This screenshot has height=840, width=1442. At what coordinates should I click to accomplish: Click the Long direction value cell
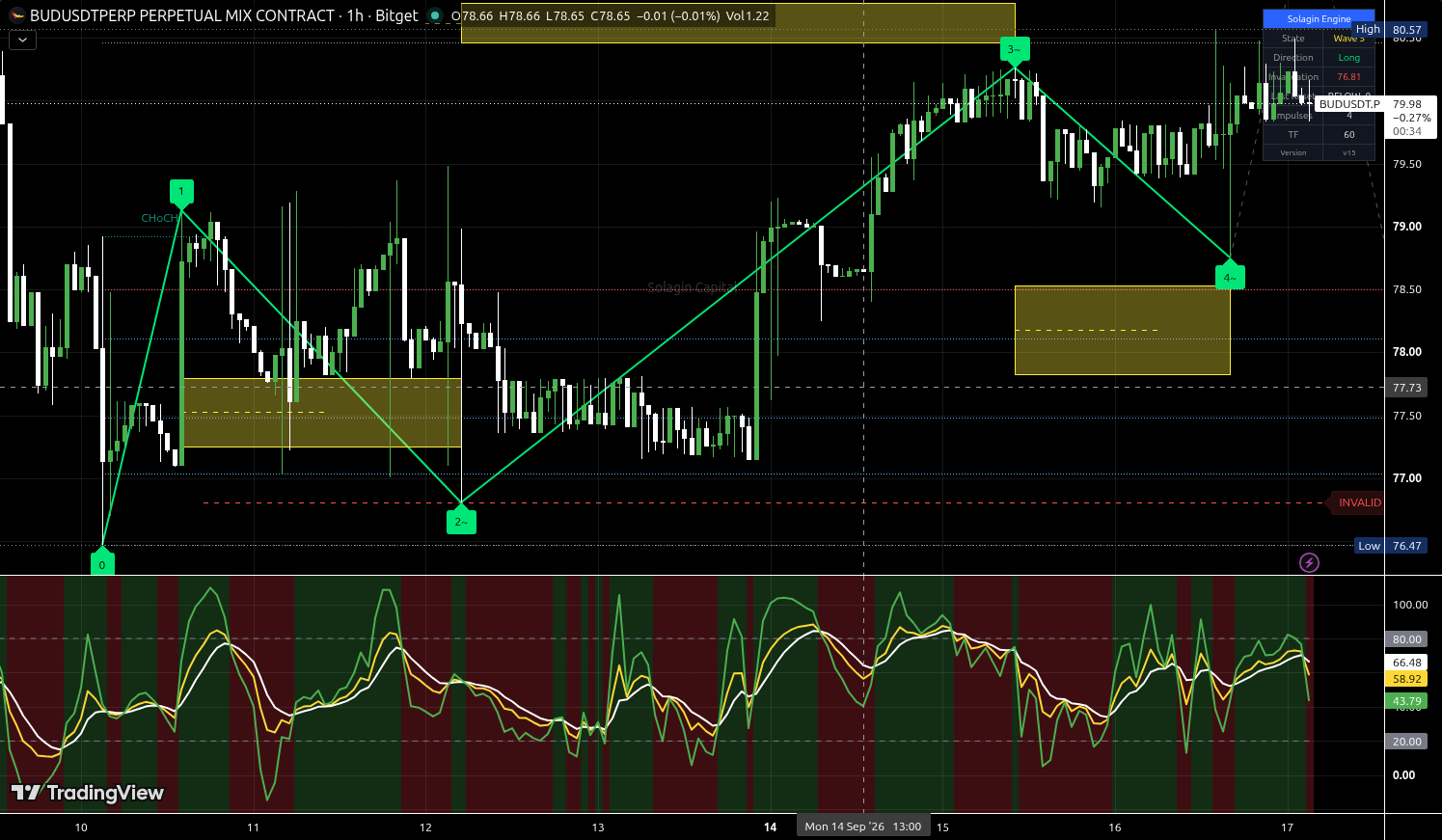[1348, 58]
